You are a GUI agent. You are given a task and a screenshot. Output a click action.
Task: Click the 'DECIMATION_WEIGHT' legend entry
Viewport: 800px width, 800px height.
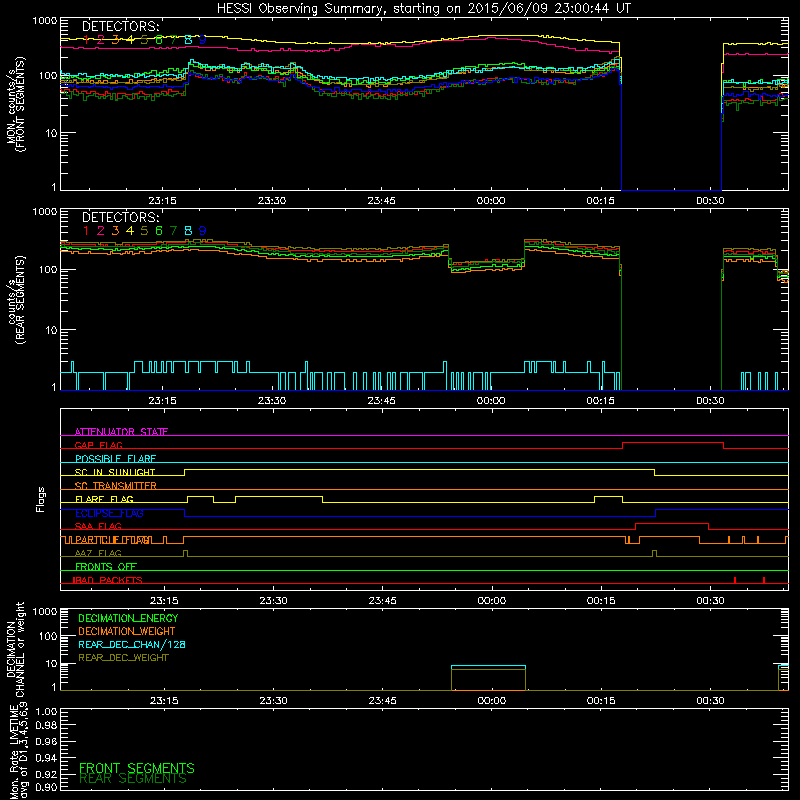tap(127, 632)
